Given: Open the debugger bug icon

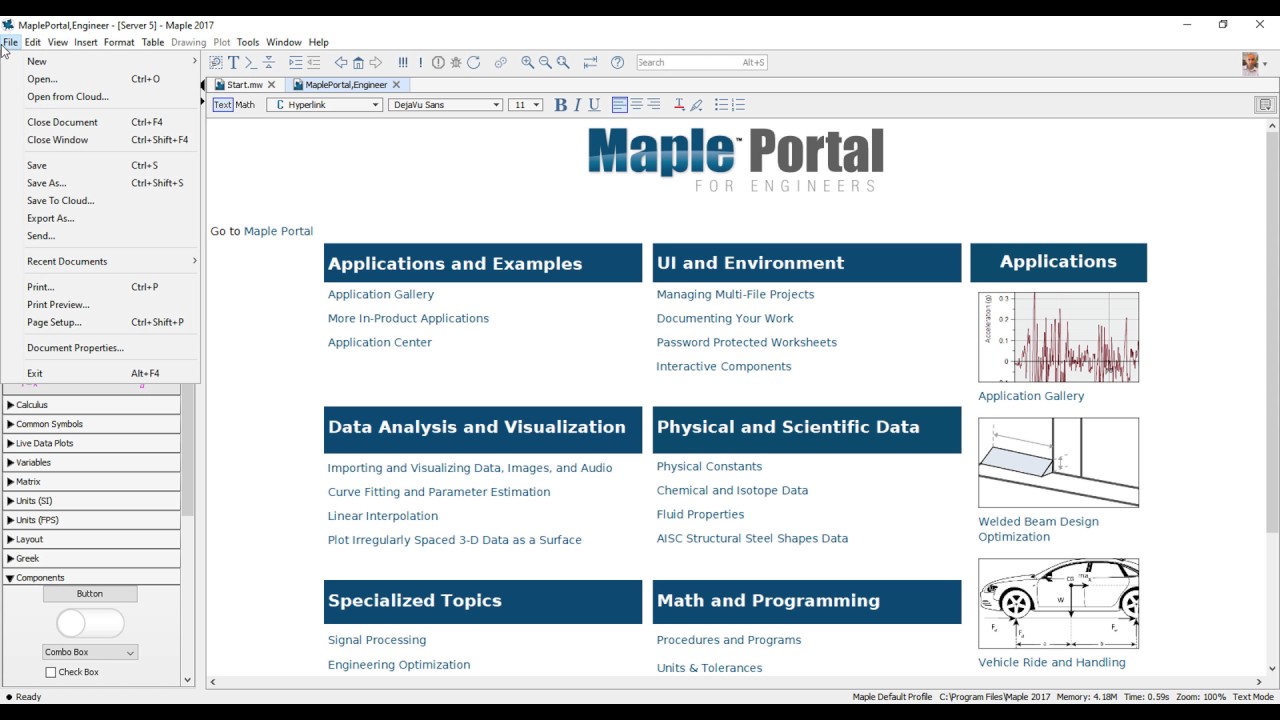Looking at the screenshot, I should click(x=456, y=62).
